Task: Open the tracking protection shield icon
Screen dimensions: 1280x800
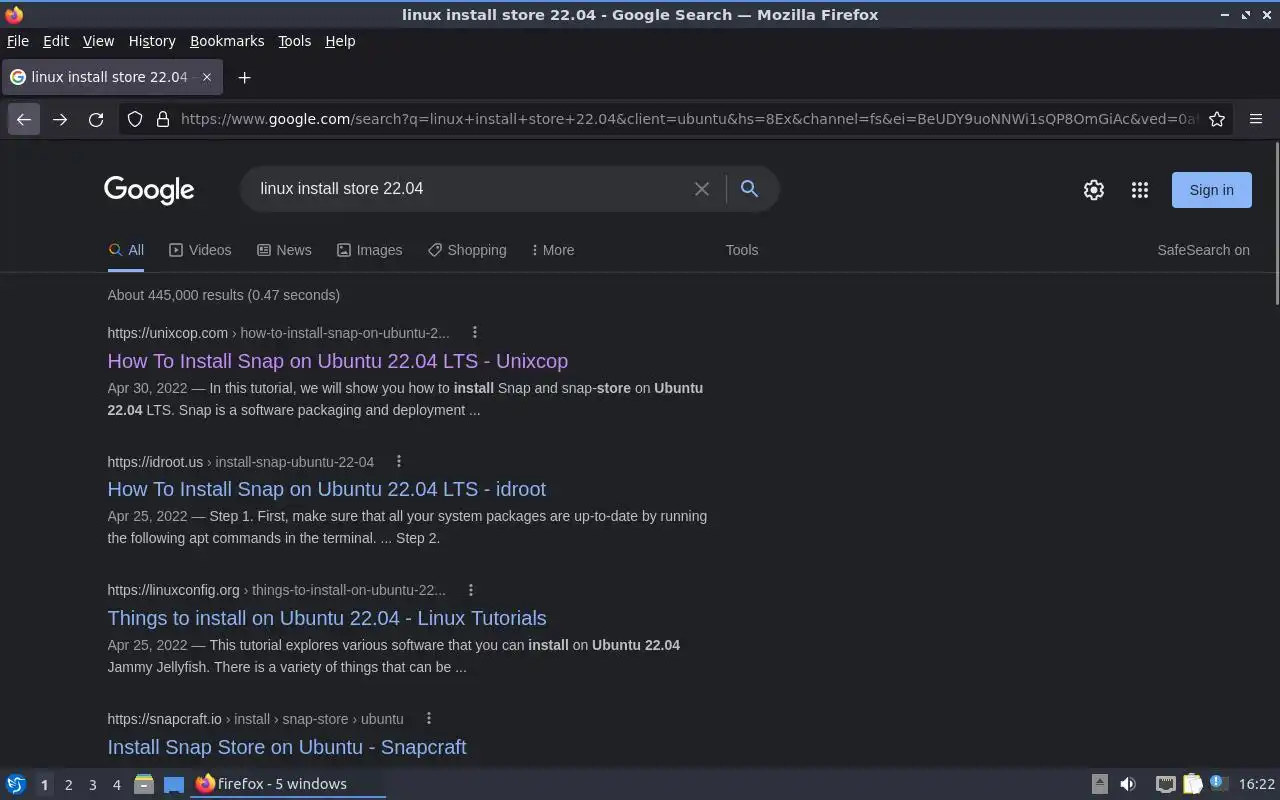Action: (135, 119)
